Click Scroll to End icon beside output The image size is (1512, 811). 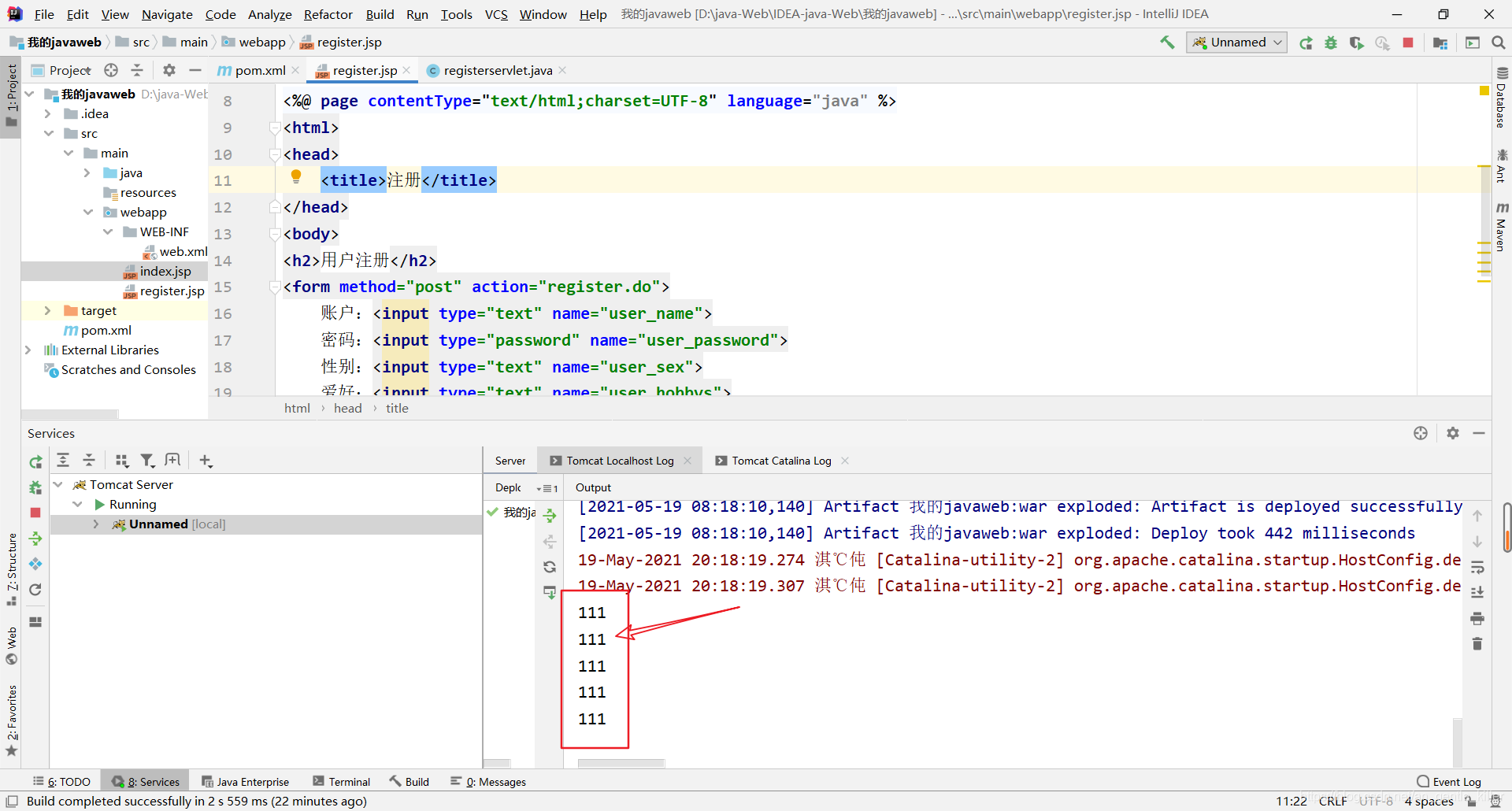click(1477, 592)
